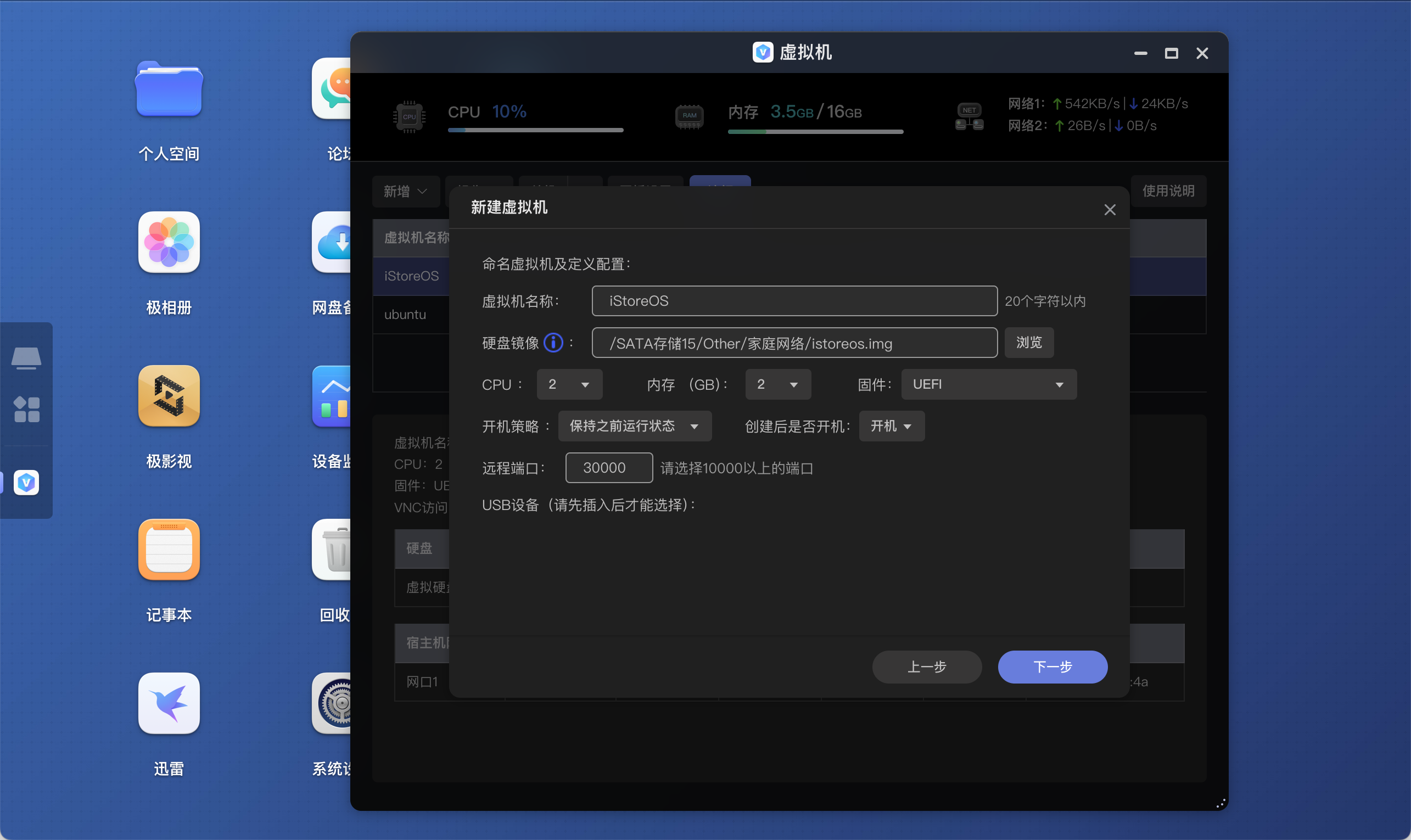Viewport: 1411px width, 840px height.
Task: Go back with the 上一步 button
Action: click(x=926, y=666)
